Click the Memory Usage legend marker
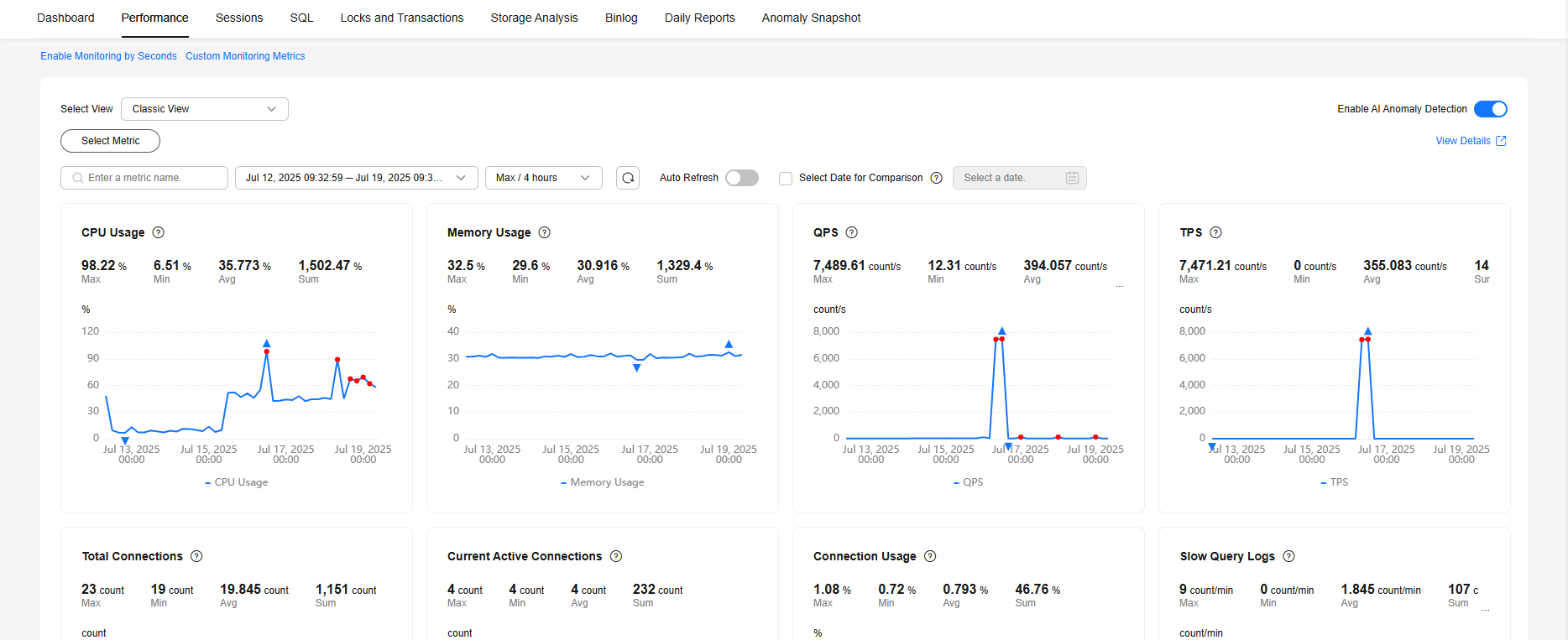The height and width of the screenshot is (640, 1568). point(564,483)
